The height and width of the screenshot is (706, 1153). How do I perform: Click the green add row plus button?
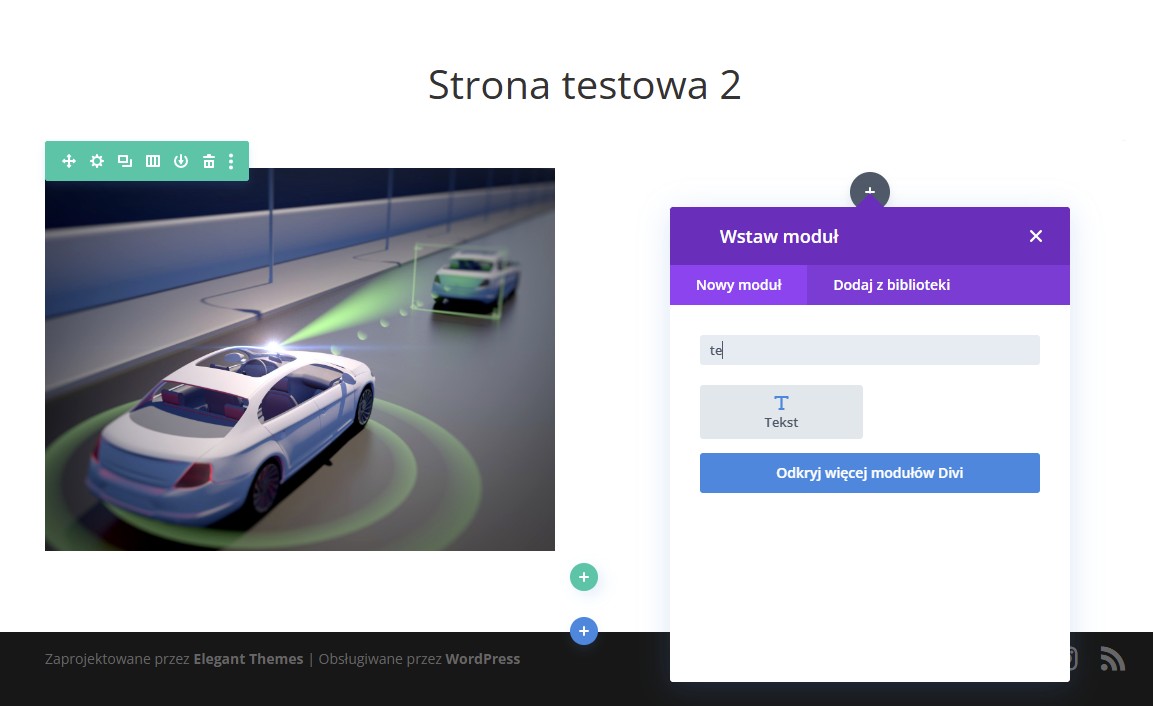[x=584, y=577]
